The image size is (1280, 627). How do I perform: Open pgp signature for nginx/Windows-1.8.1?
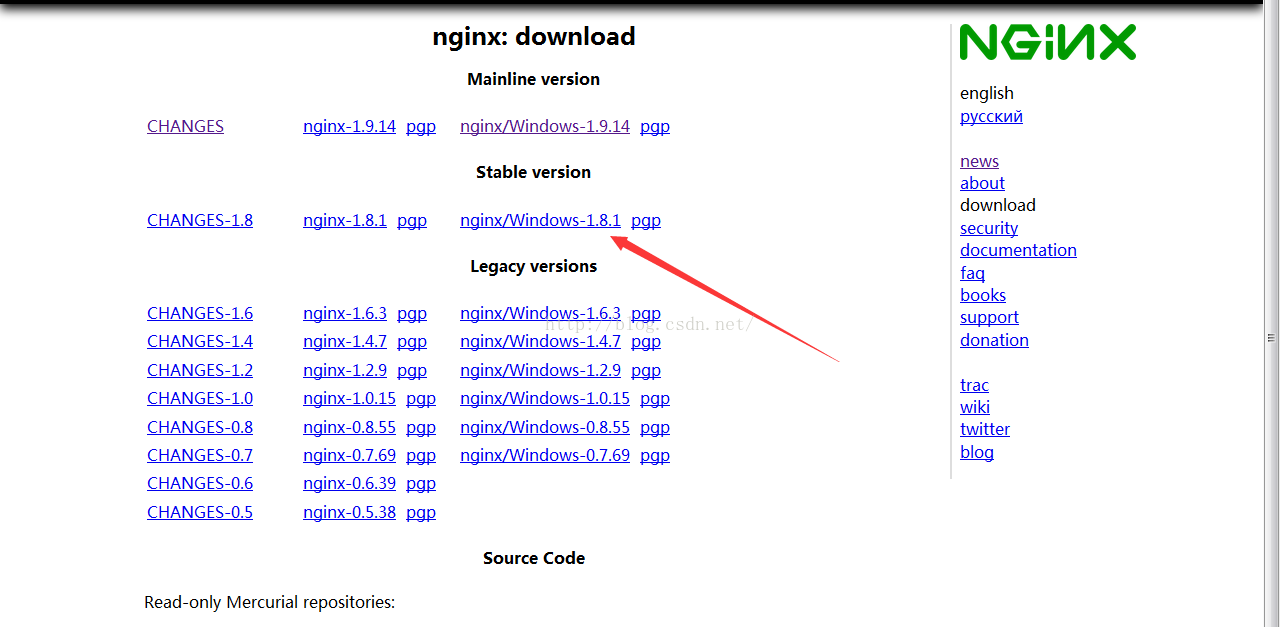point(646,221)
